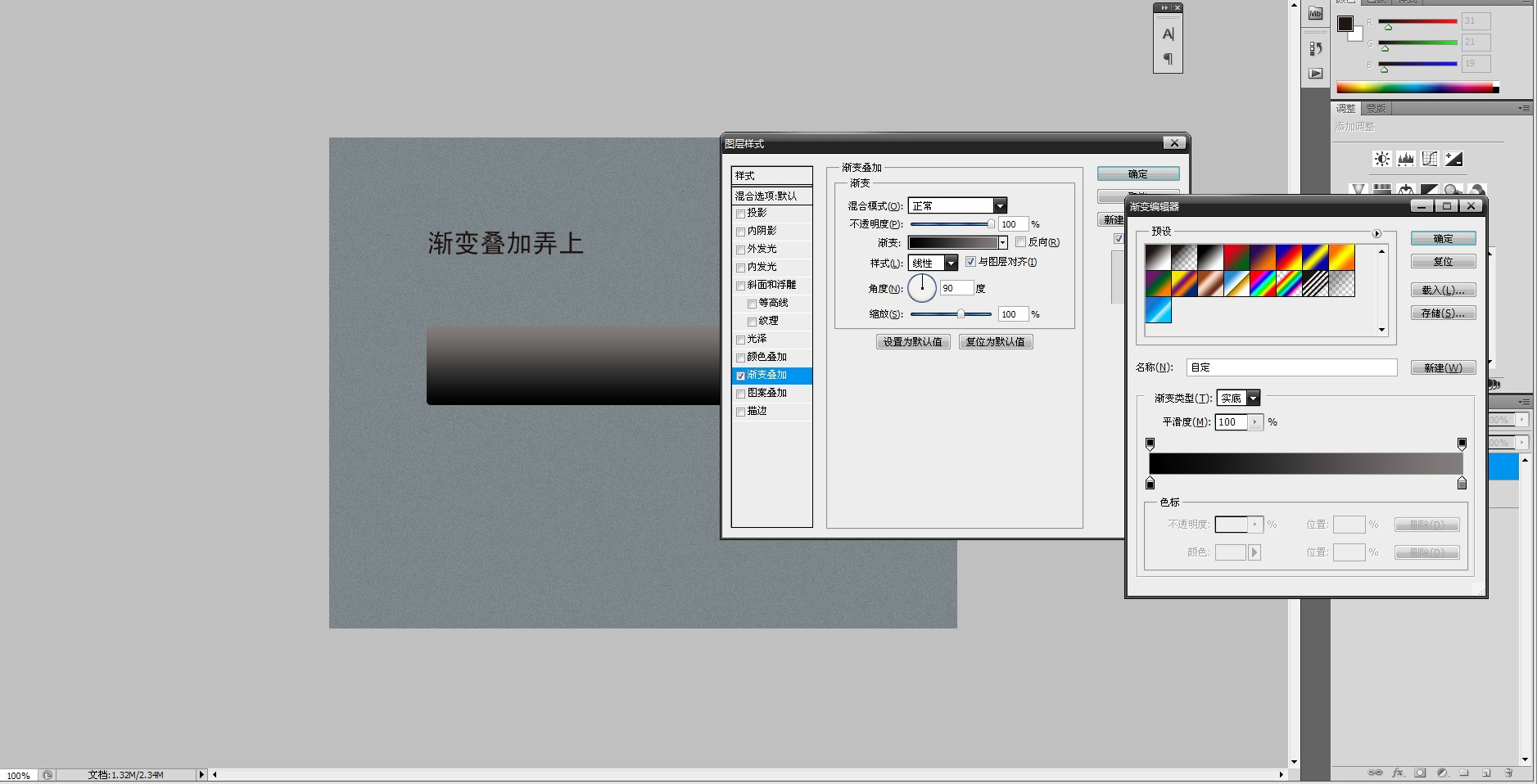
Task: Click 载入 (Load) in Gradient Editor
Action: point(1443,290)
